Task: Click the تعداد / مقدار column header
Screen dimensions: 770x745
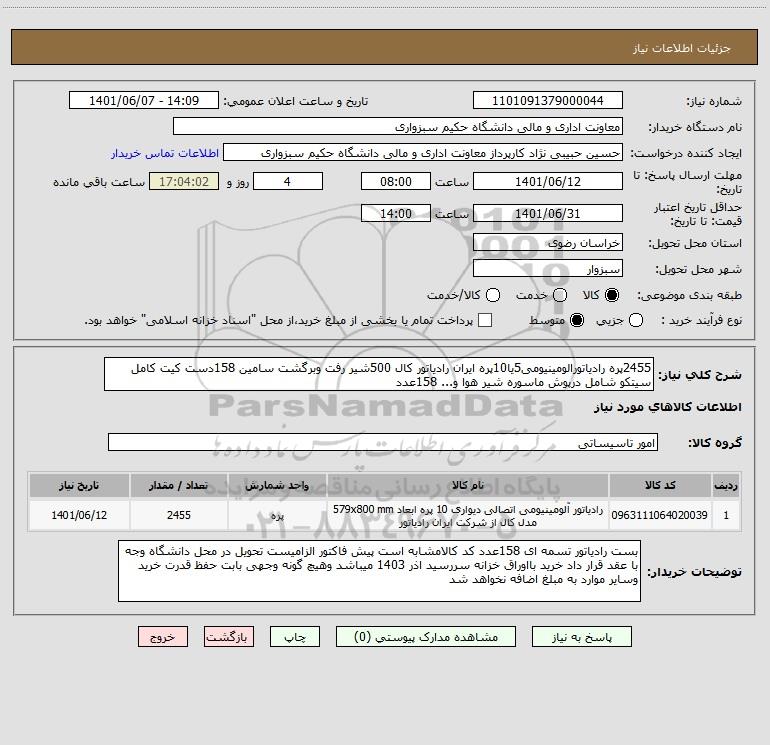Action: 179,486
